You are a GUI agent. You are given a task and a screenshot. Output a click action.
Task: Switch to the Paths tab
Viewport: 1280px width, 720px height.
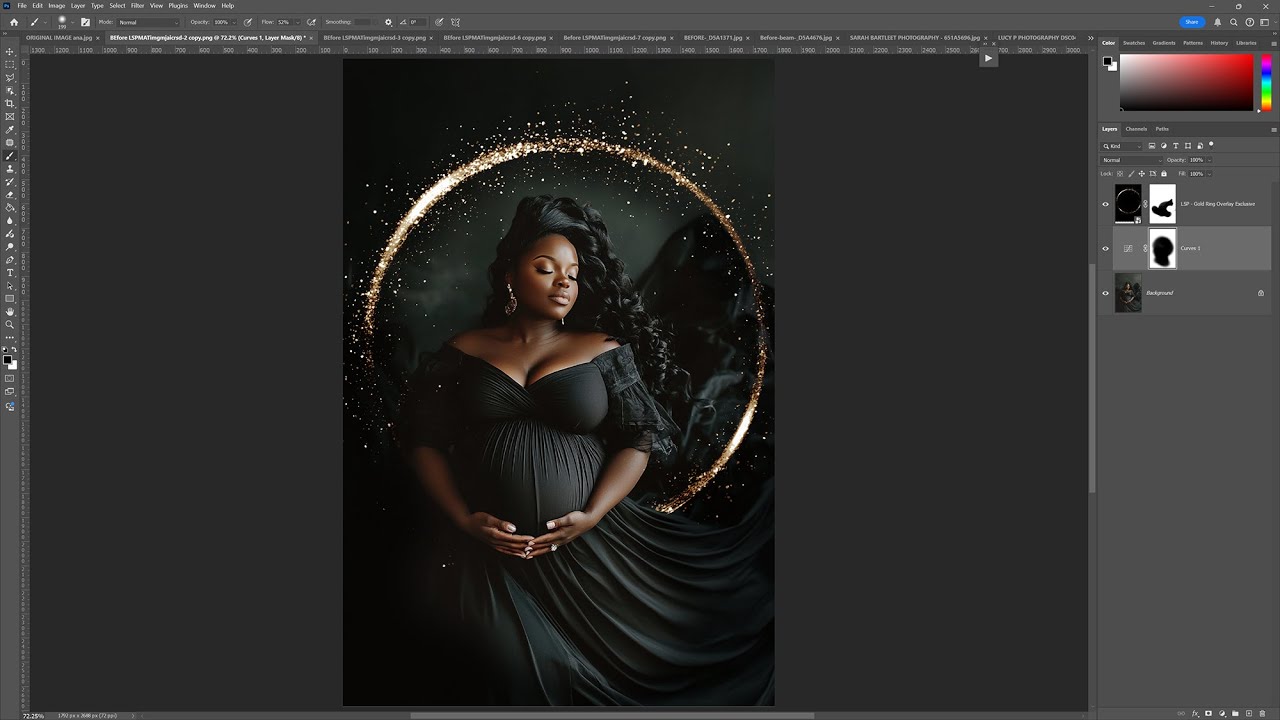coord(1162,129)
